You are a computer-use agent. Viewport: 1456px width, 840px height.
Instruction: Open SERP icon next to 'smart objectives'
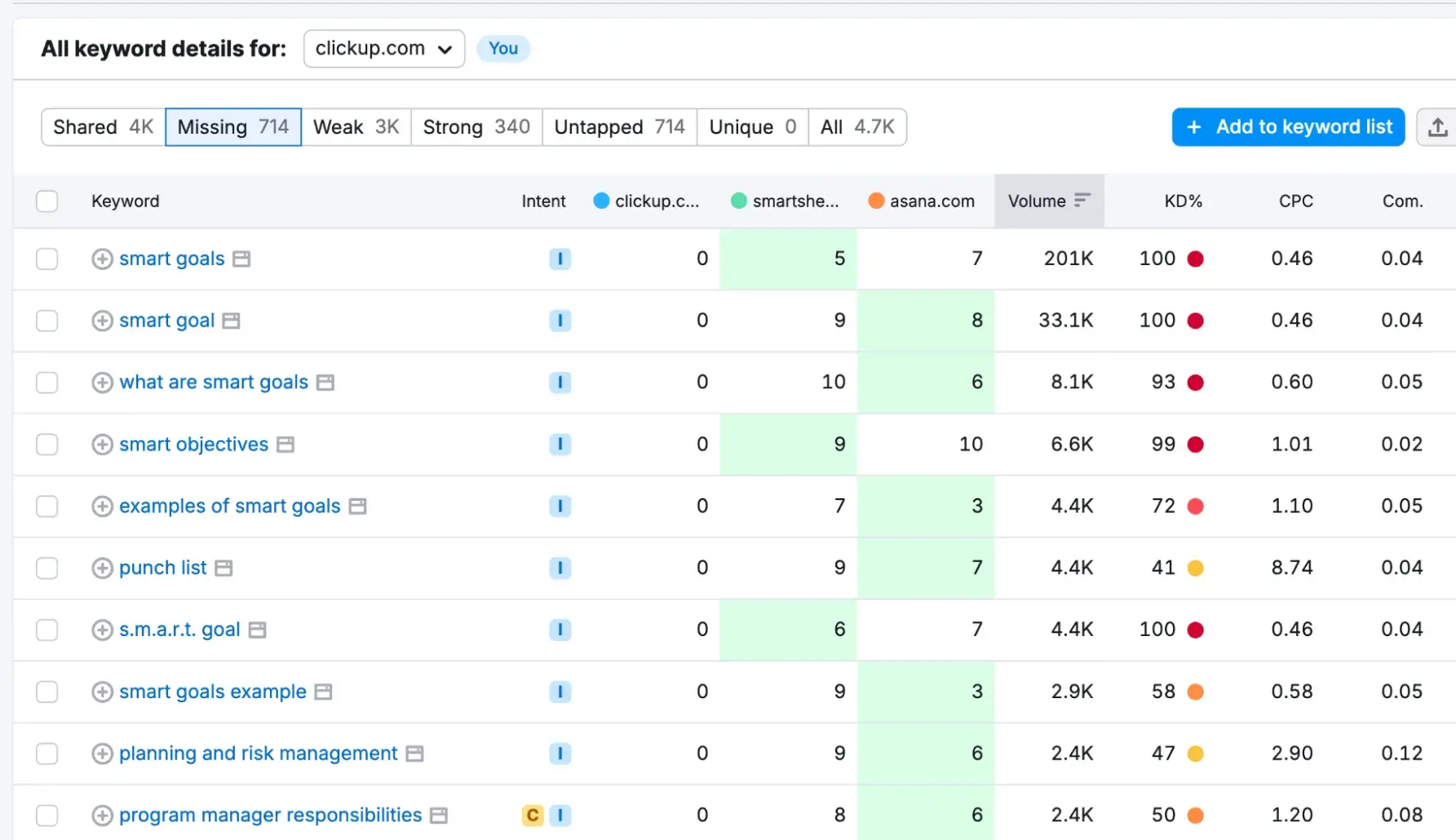coord(285,445)
